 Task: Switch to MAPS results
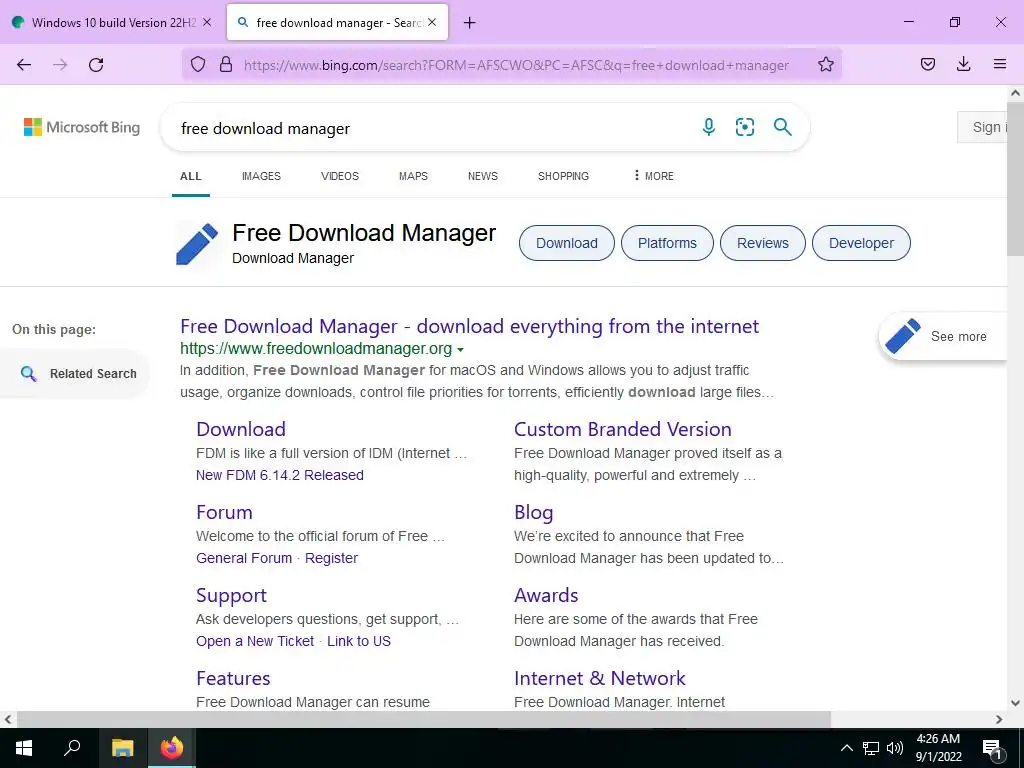pyautogui.click(x=413, y=176)
